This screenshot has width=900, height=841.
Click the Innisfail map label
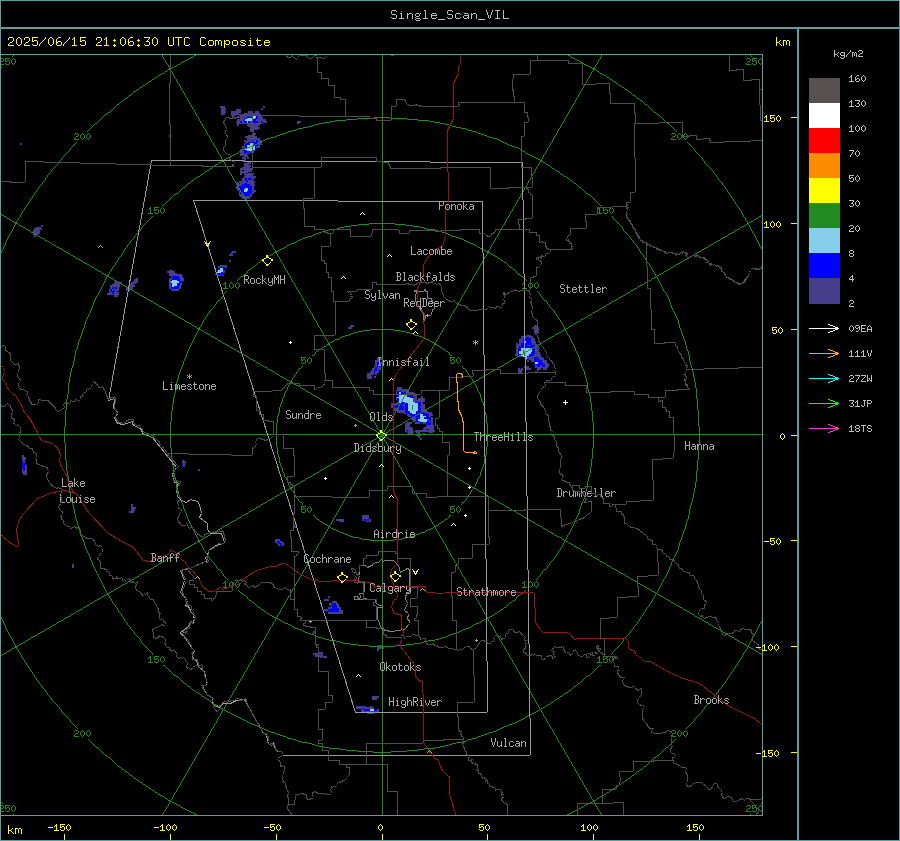pyautogui.click(x=403, y=362)
